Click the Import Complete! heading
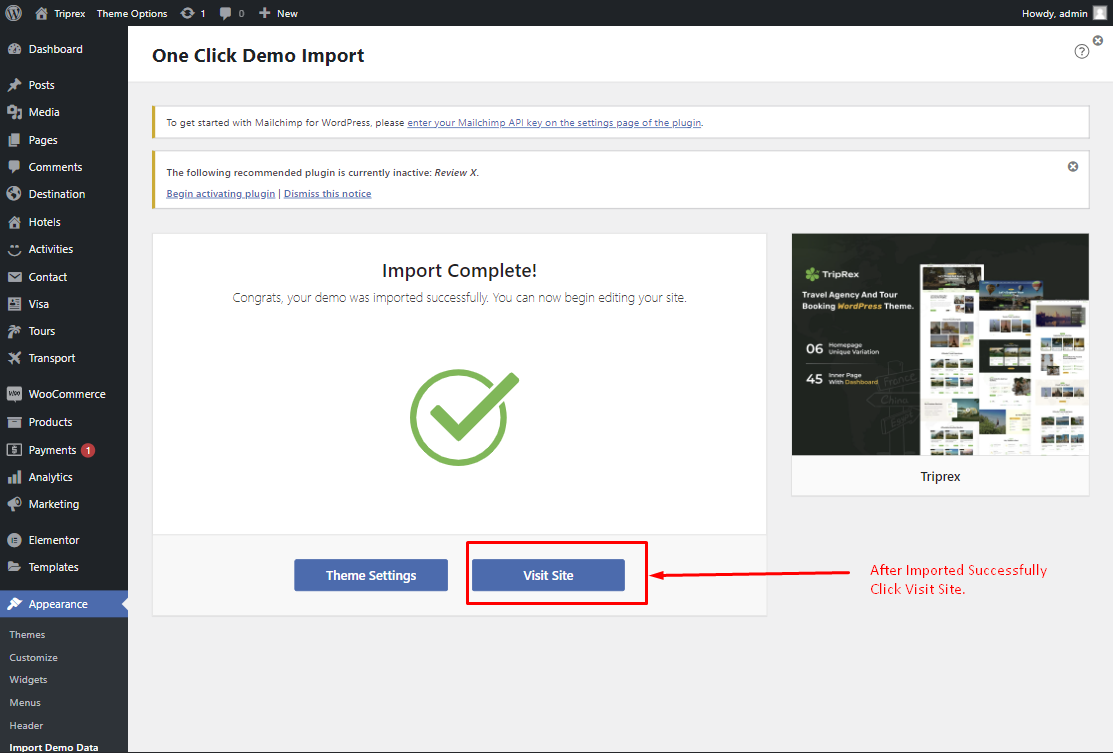Viewport: 1113px width, 753px height. coord(459,270)
